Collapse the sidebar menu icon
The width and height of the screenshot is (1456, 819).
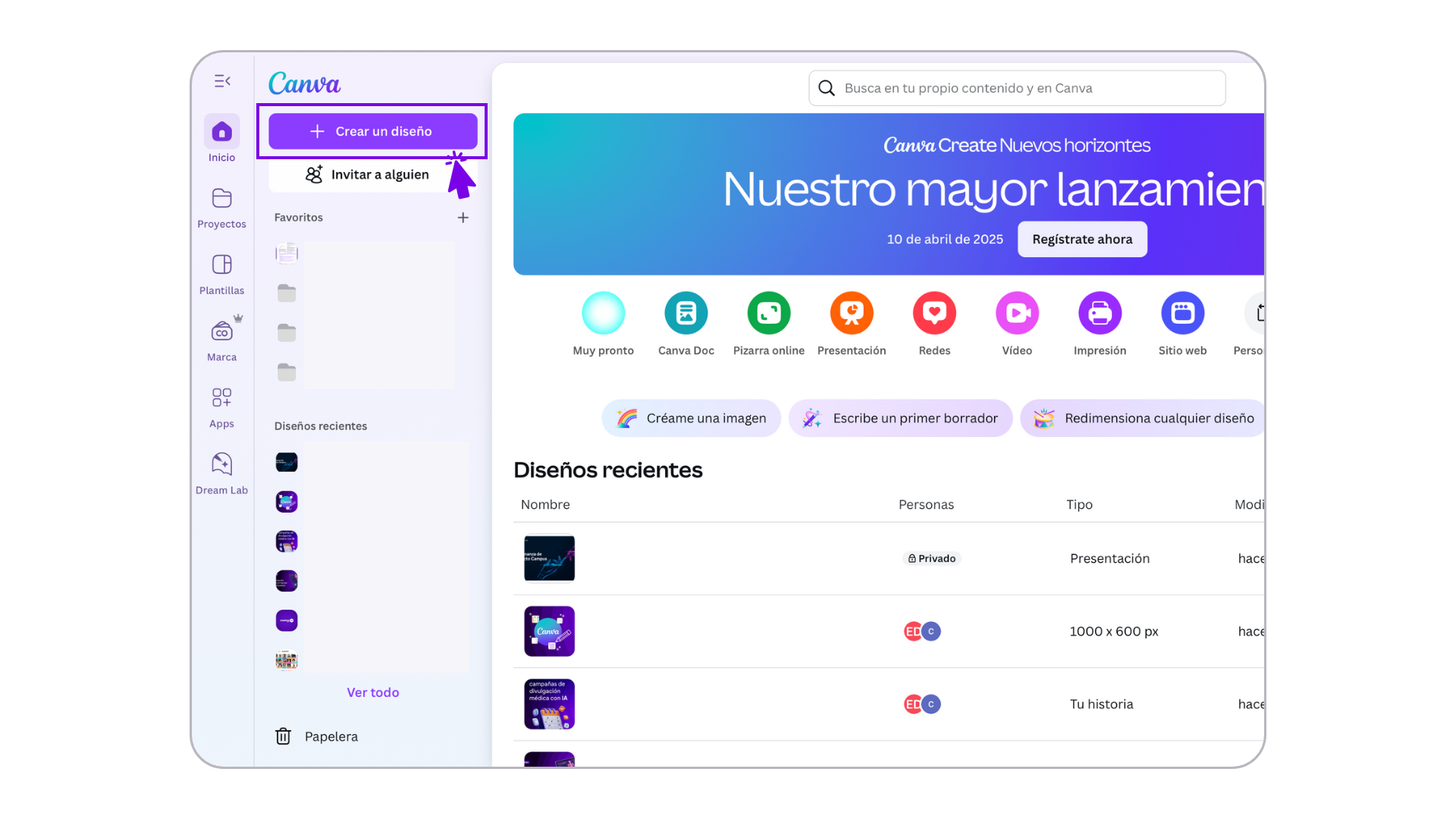(222, 81)
